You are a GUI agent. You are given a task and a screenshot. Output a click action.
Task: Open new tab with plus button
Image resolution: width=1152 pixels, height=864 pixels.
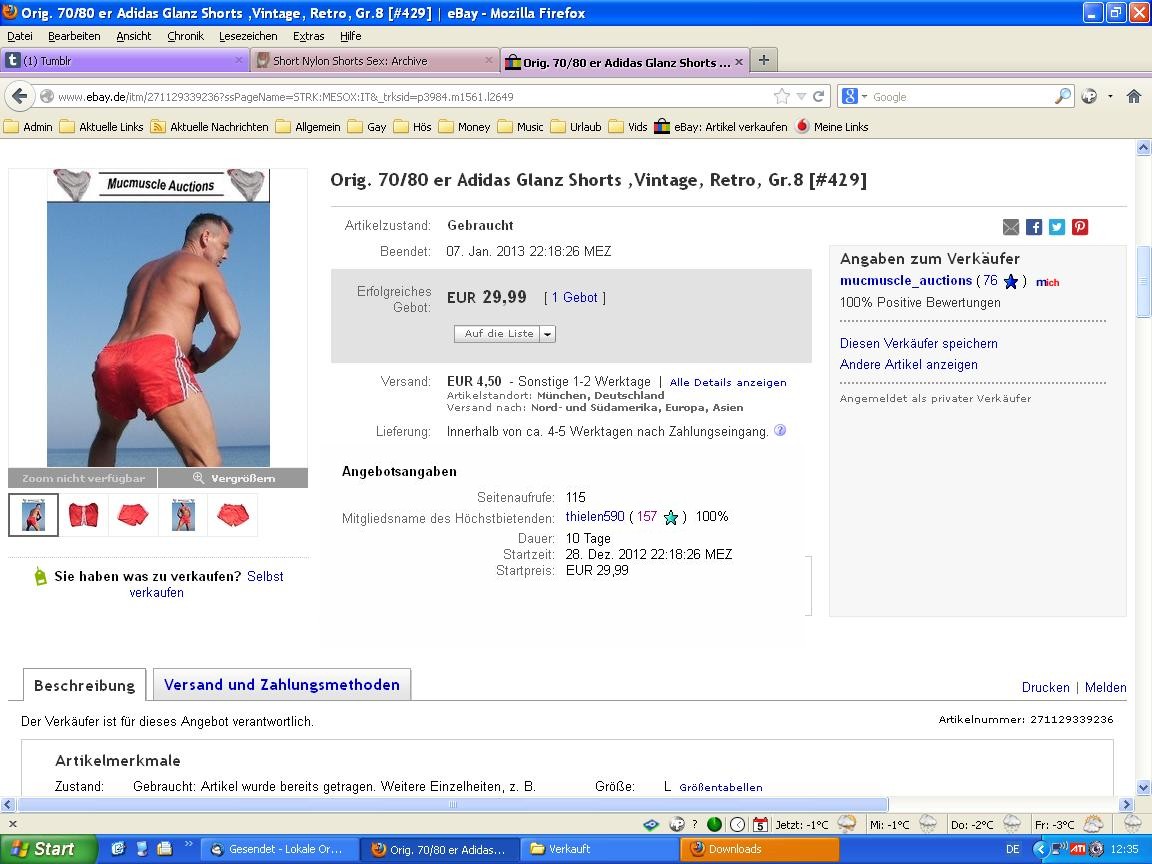pyautogui.click(x=763, y=60)
